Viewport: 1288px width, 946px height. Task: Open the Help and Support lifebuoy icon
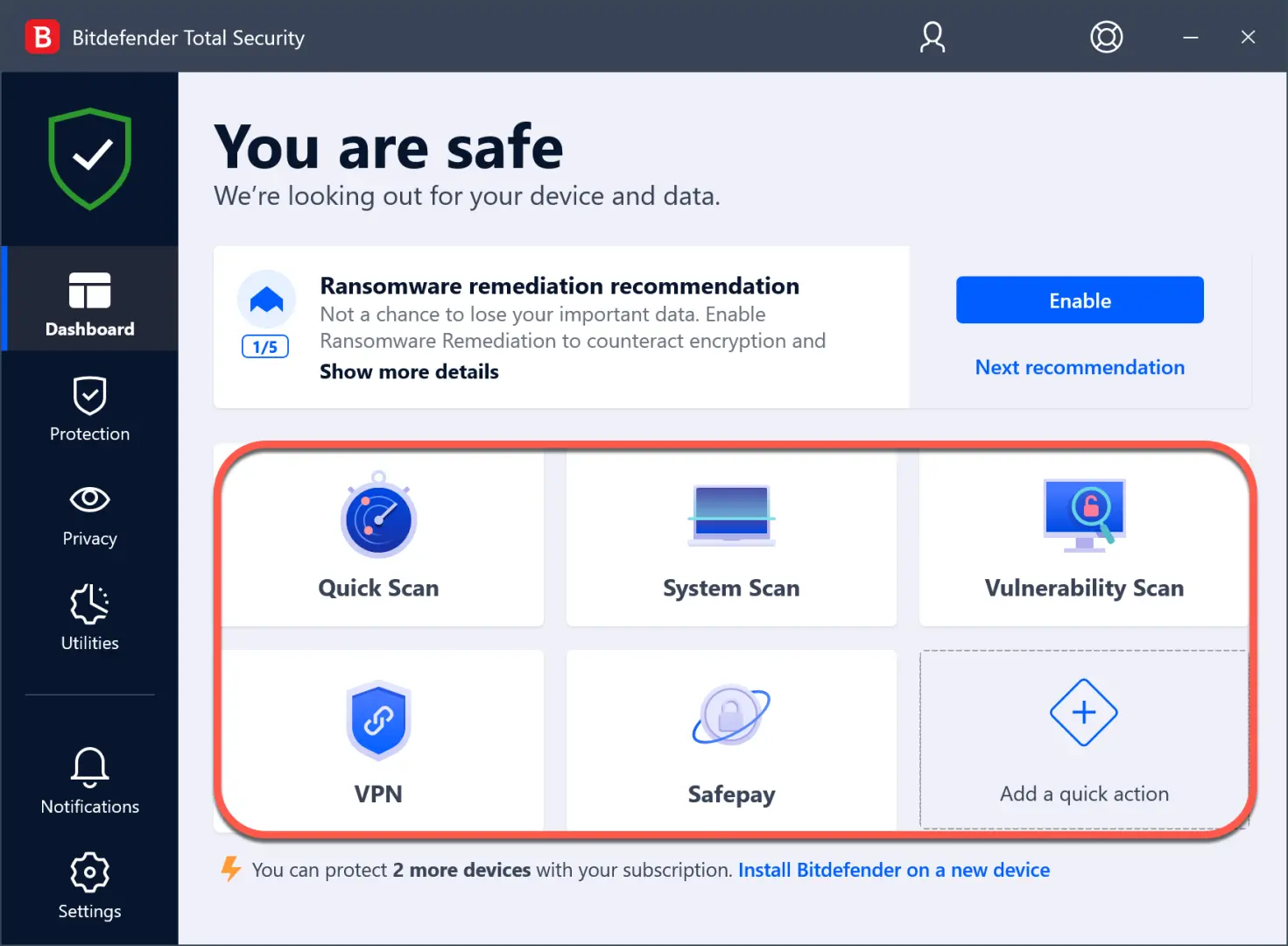(x=1107, y=38)
